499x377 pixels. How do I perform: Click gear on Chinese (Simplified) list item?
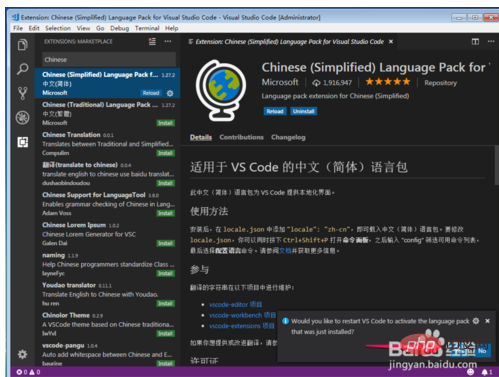tap(170, 93)
